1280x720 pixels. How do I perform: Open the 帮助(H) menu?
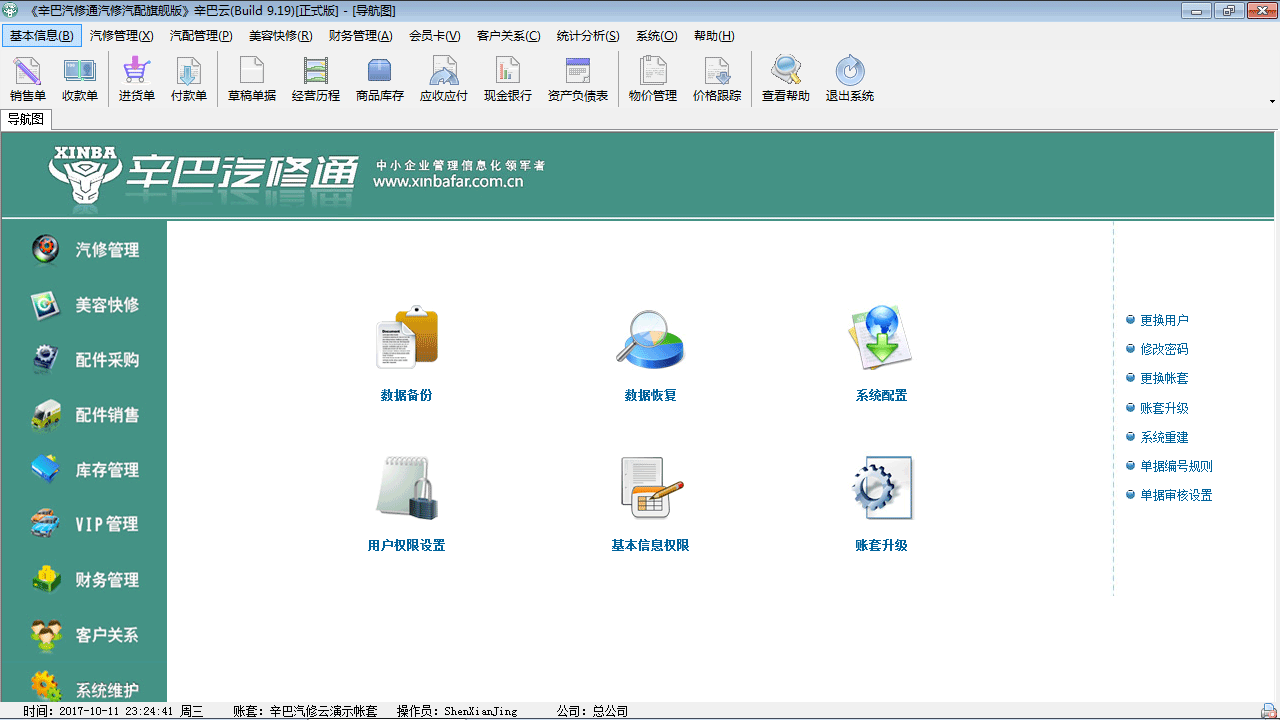pyautogui.click(x=714, y=36)
